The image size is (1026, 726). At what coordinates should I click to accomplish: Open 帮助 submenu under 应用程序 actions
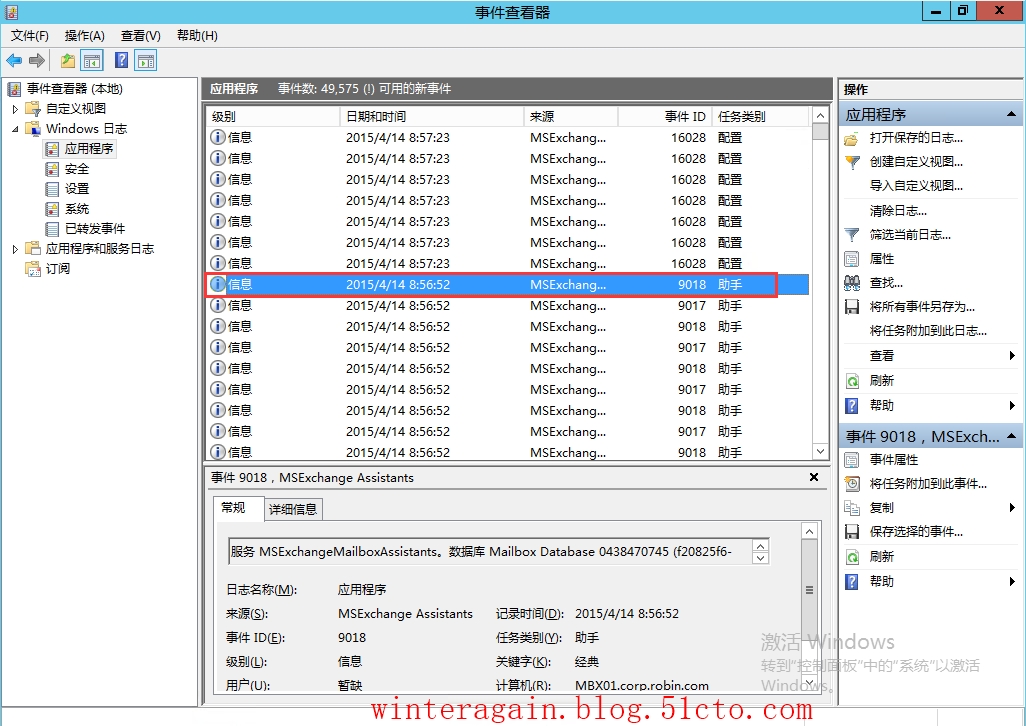click(x=1012, y=406)
